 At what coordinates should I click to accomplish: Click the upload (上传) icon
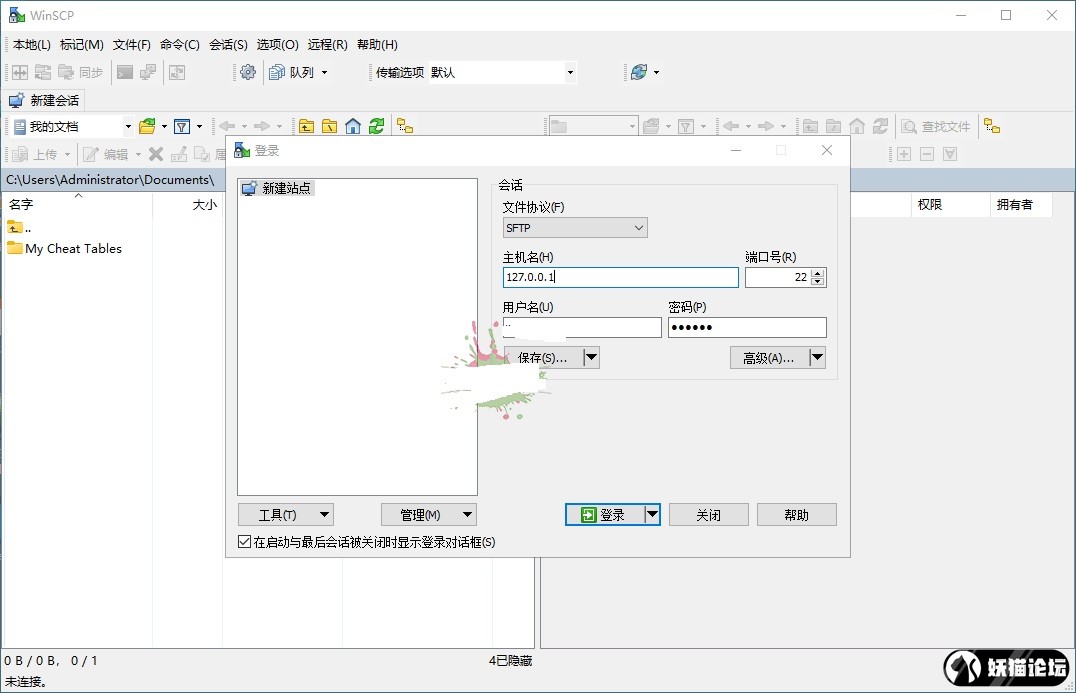(20, 154)
